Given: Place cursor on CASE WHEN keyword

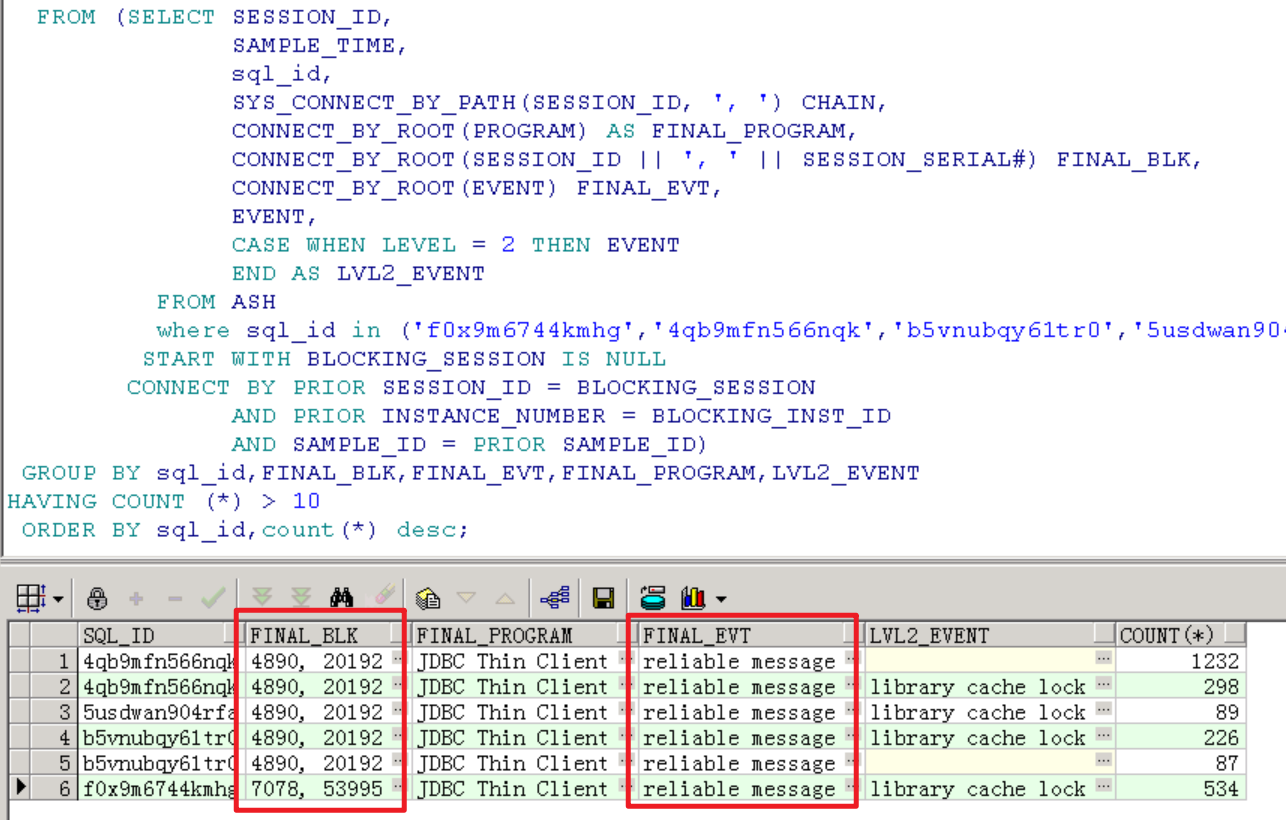Looking at the screenshot, I should 299,245.
